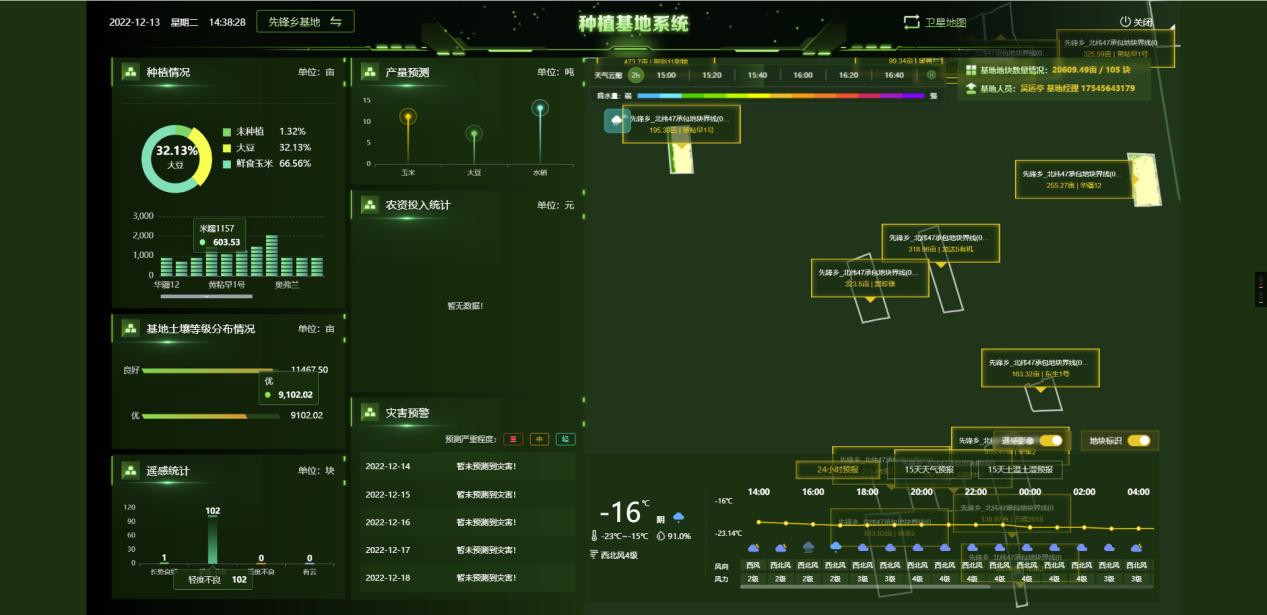The image size is (1267, 615).
Task: Click the 产量预测 panel header icon
Action: (369, 72)
